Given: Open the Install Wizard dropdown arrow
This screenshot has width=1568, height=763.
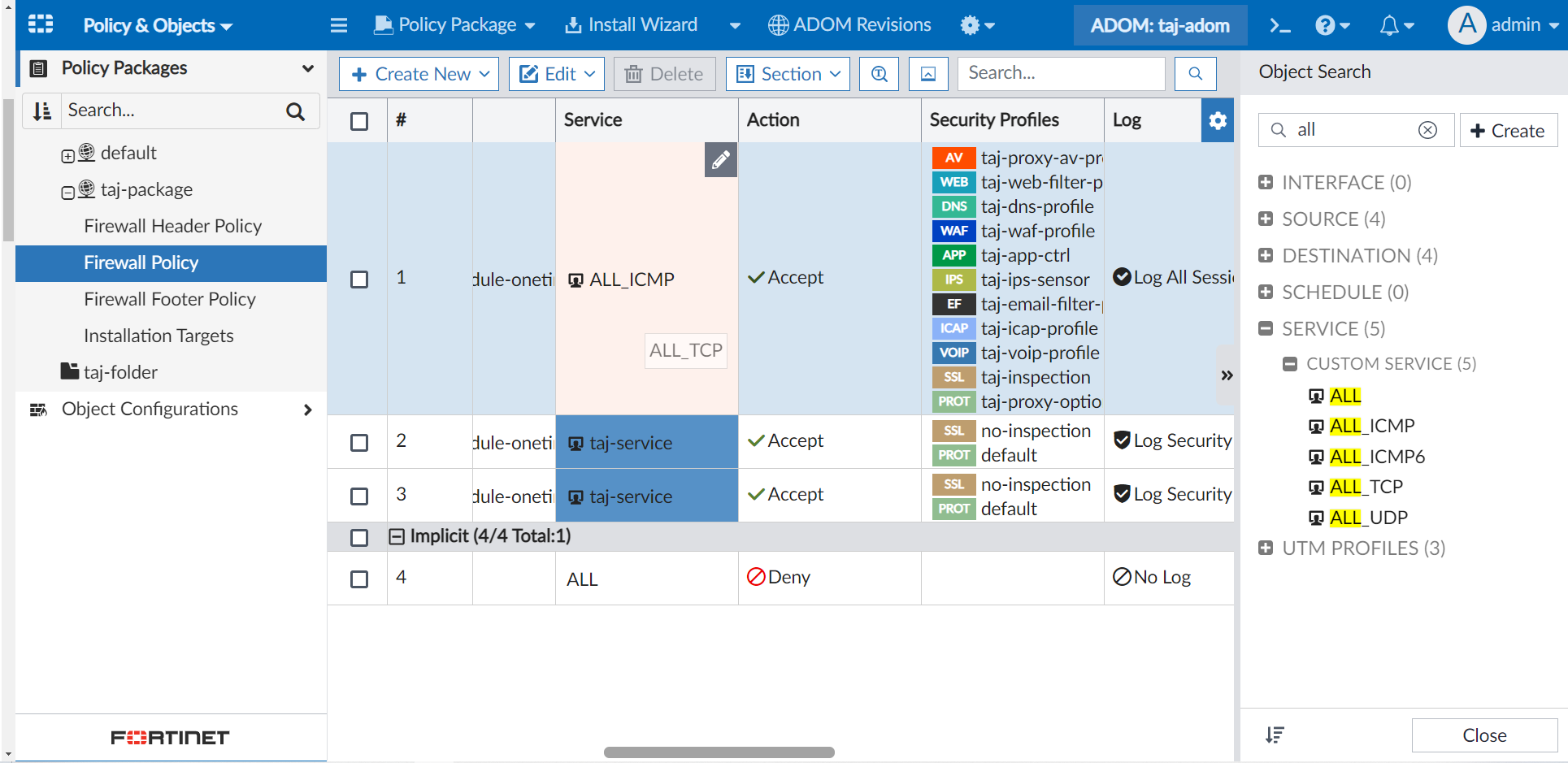Looking at the screenshot, I should tap(735, 25).
